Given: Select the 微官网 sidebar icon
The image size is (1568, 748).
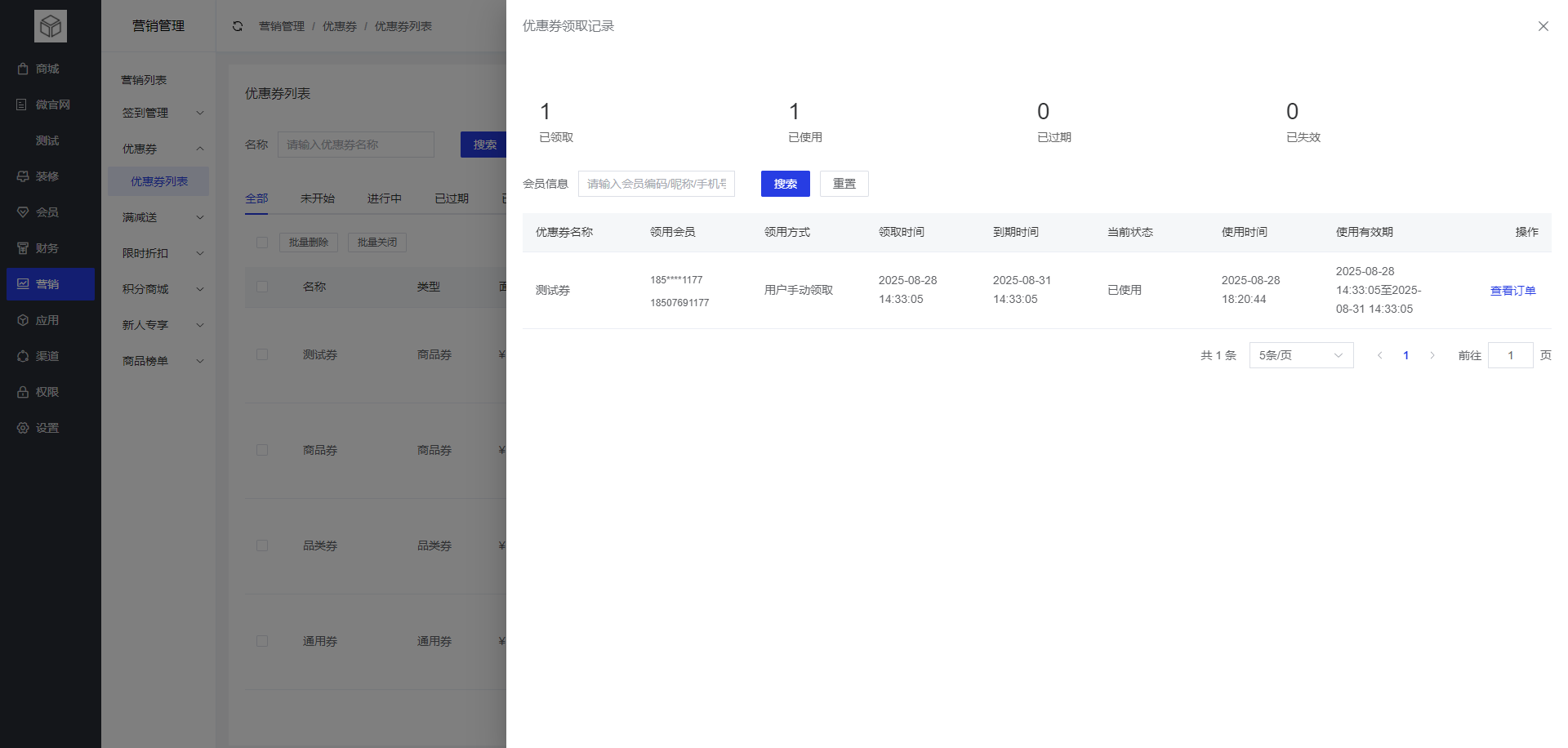Looking at the screenshot, I should pyautogui.click(x=49, y=105).
